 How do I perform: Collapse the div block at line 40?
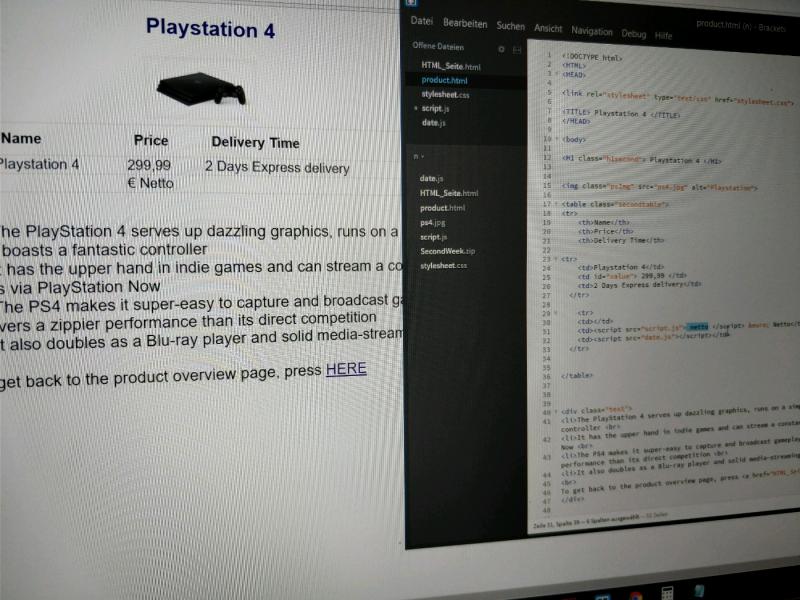point(556,411)
